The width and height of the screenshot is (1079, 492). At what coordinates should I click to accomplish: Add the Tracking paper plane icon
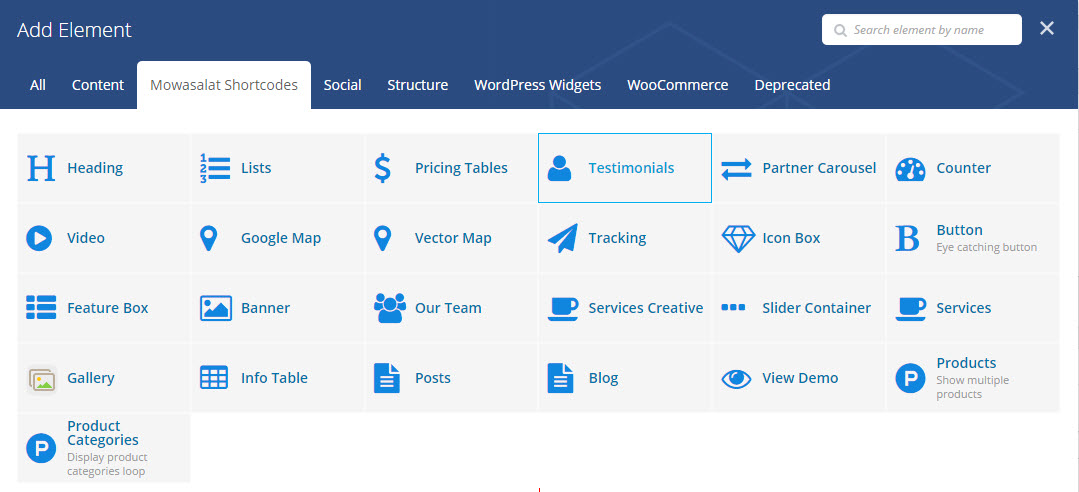click(562, 239)
